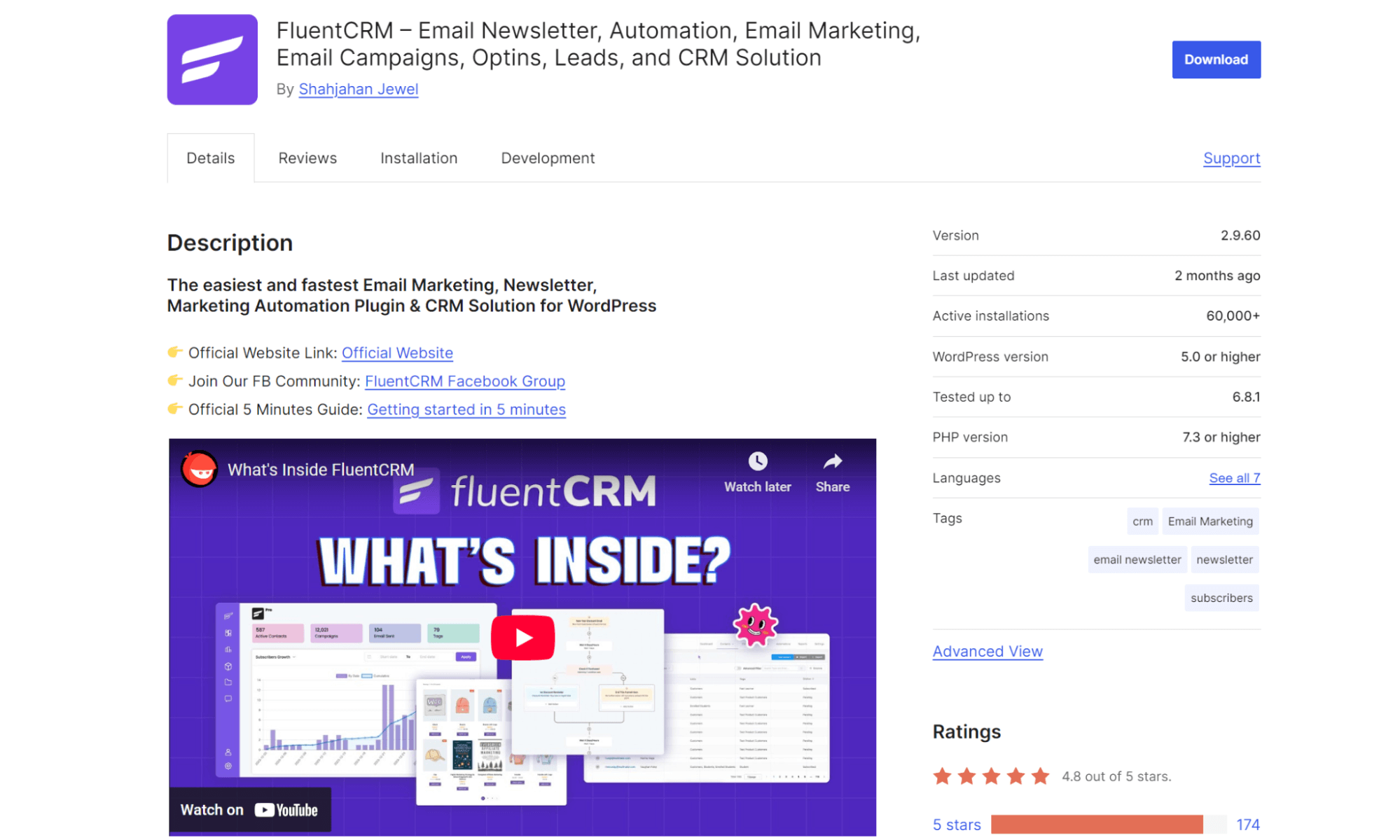Visit the Official Website link
The height and width of the screenshot is (840, 1400).
397,353
